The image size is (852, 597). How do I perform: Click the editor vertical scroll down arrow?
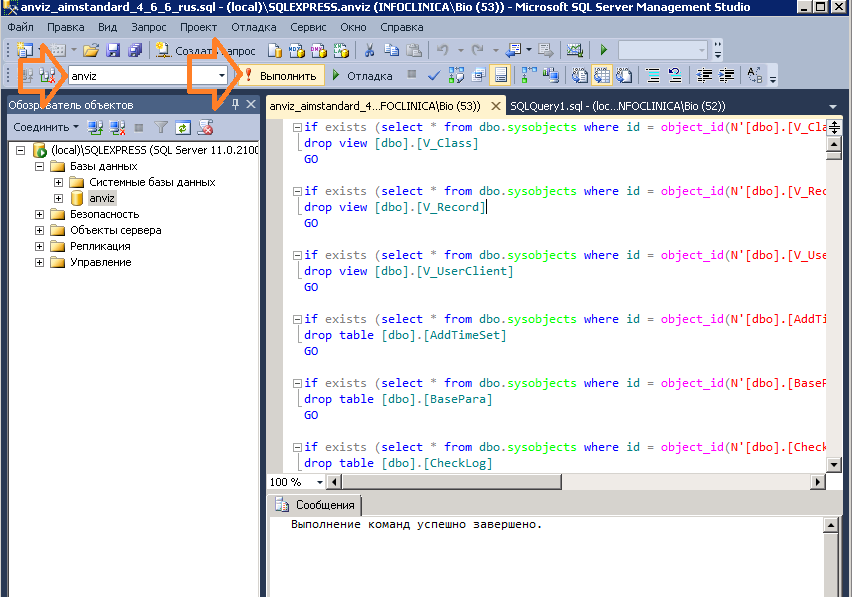[834, 464]
